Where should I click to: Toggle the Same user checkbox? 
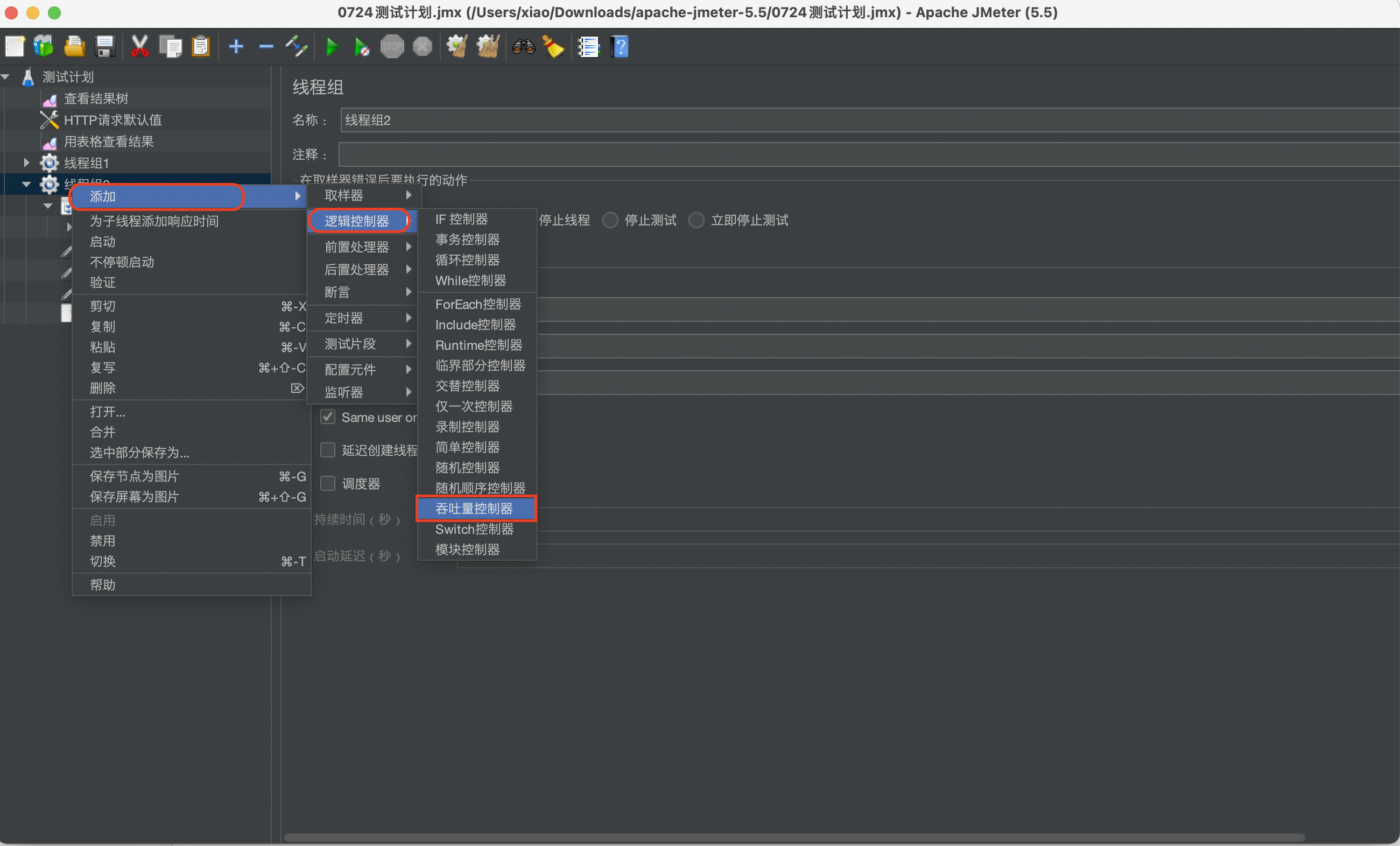click(x=328, y=417)
